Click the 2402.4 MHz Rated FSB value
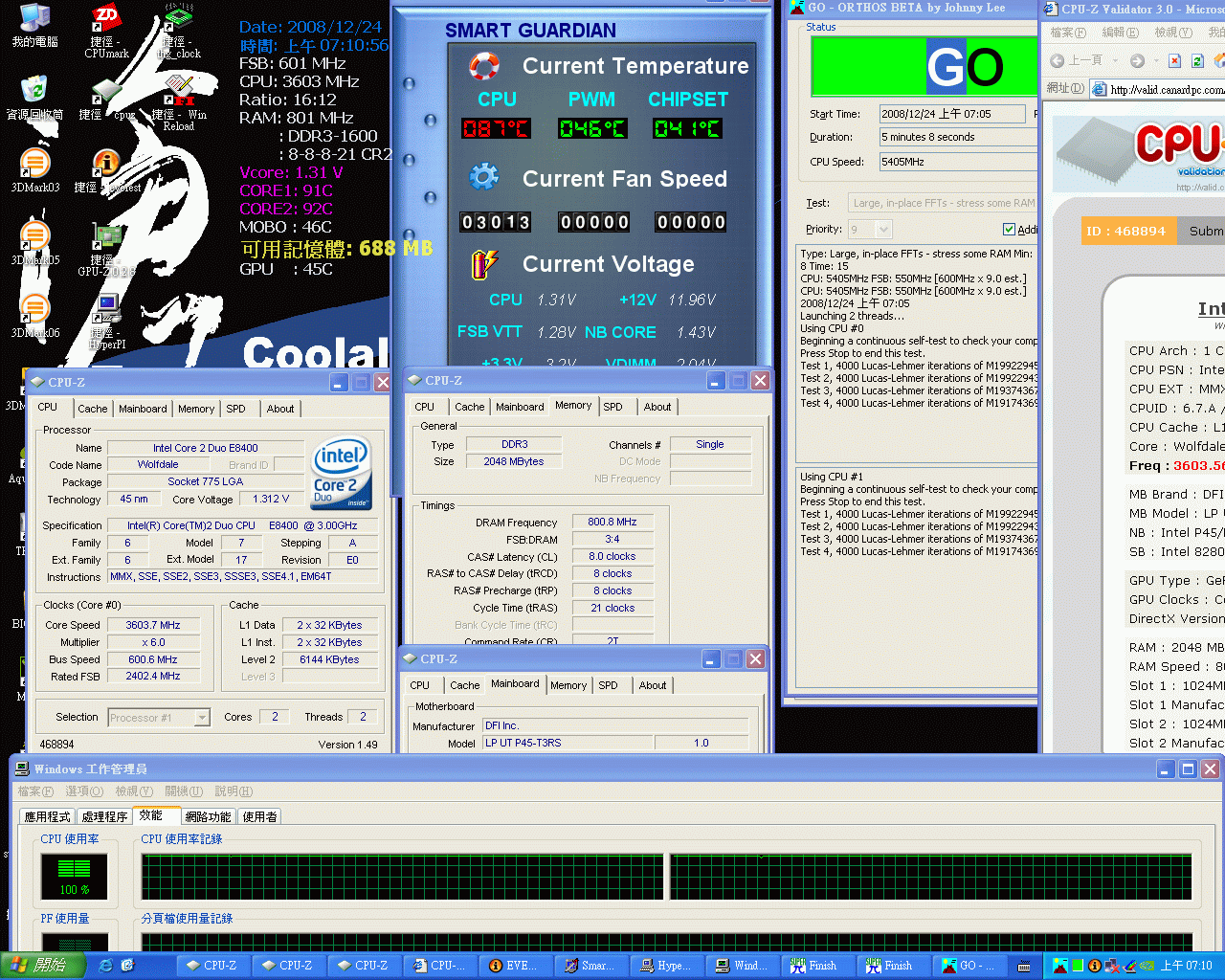Image resolution: width=1225 pixels, height=980 pixels. tap(153, 676)
